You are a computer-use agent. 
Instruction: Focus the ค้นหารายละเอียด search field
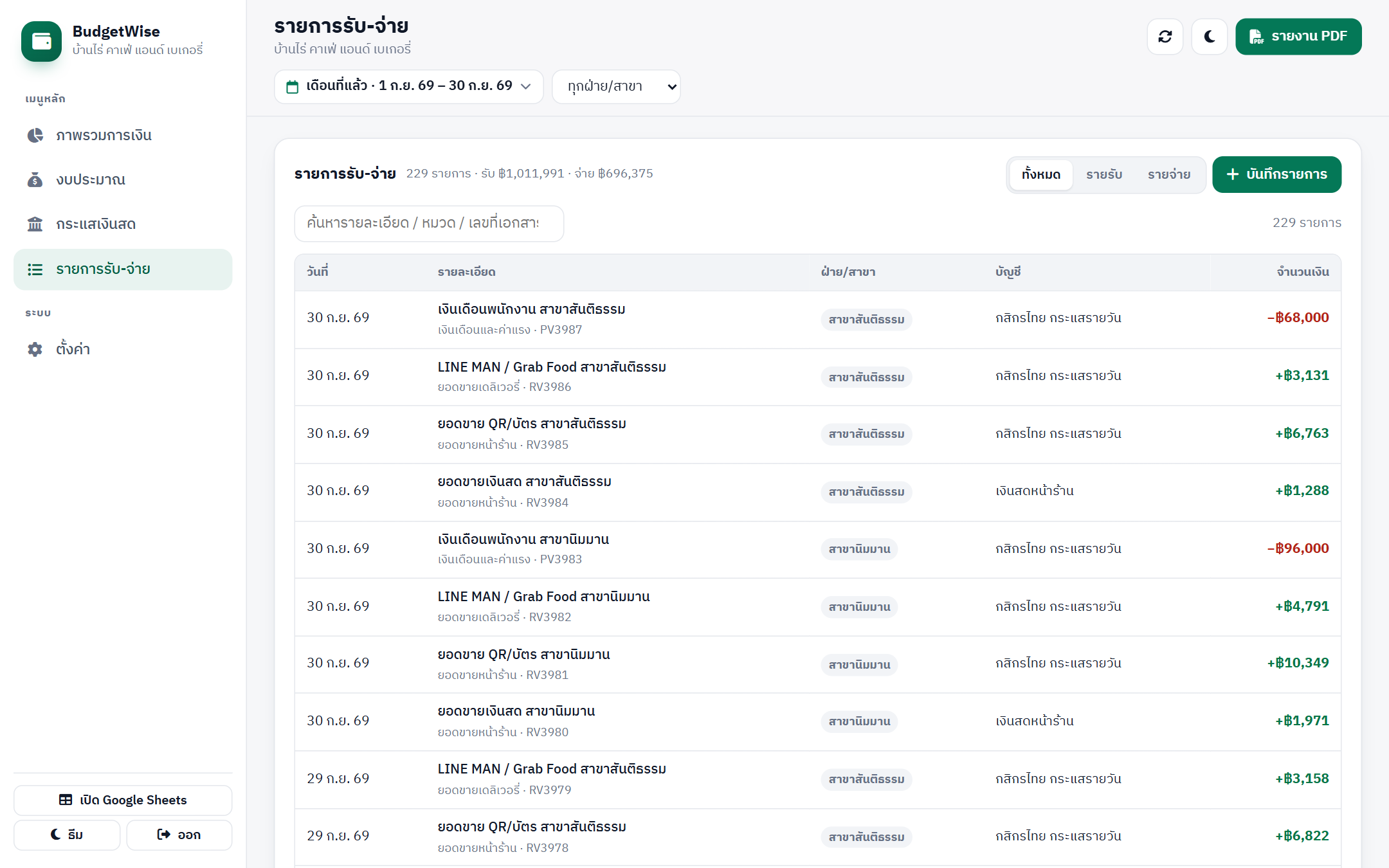(x=429, y=223)
